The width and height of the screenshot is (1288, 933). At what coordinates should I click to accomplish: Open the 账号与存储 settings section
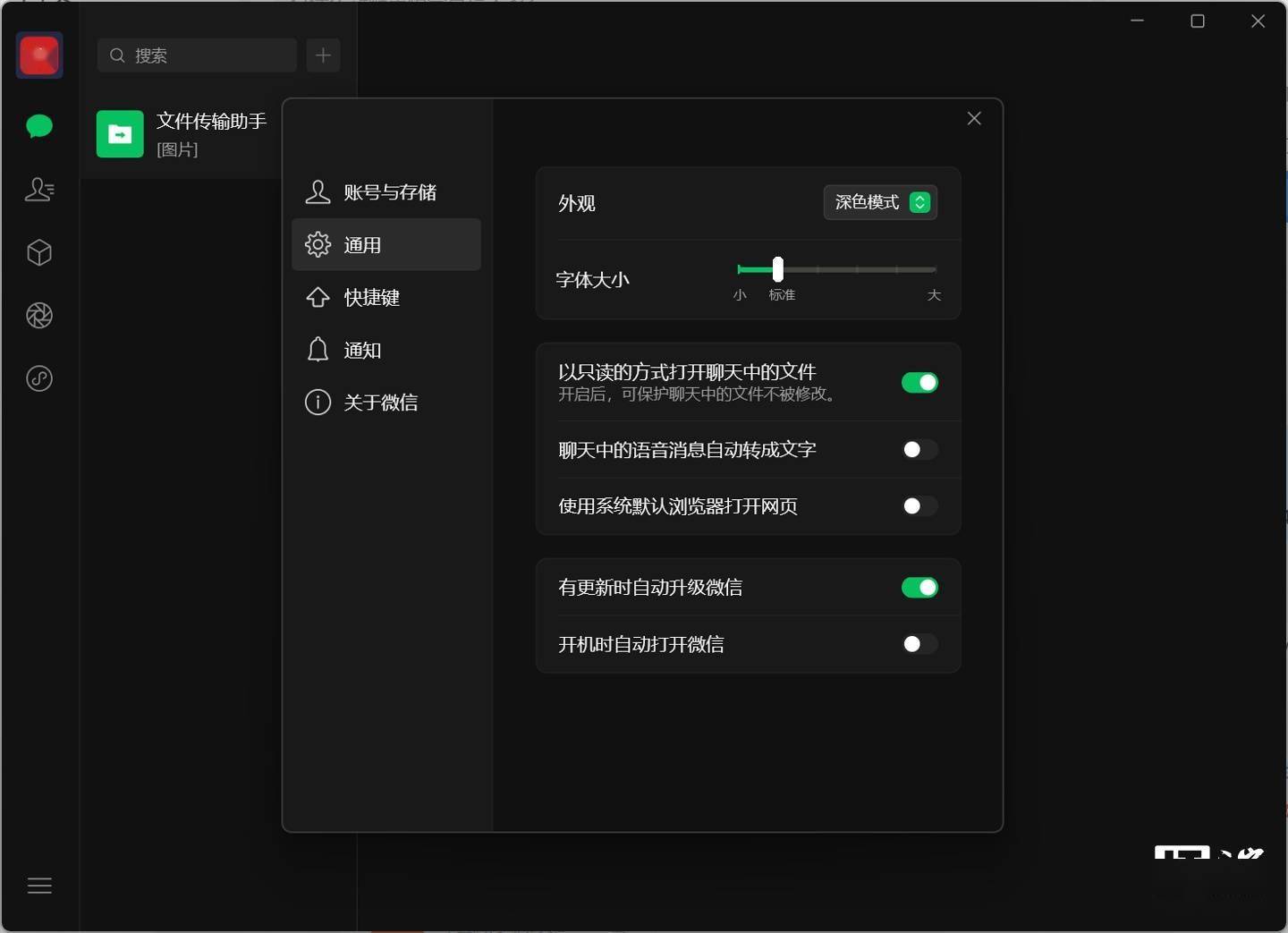(386, 192)
